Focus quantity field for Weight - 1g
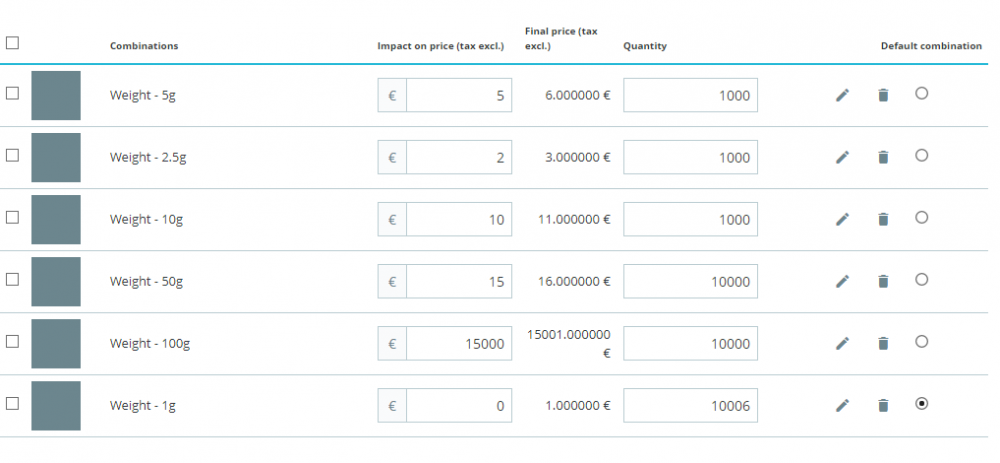1000x463 pixels. 690,405
